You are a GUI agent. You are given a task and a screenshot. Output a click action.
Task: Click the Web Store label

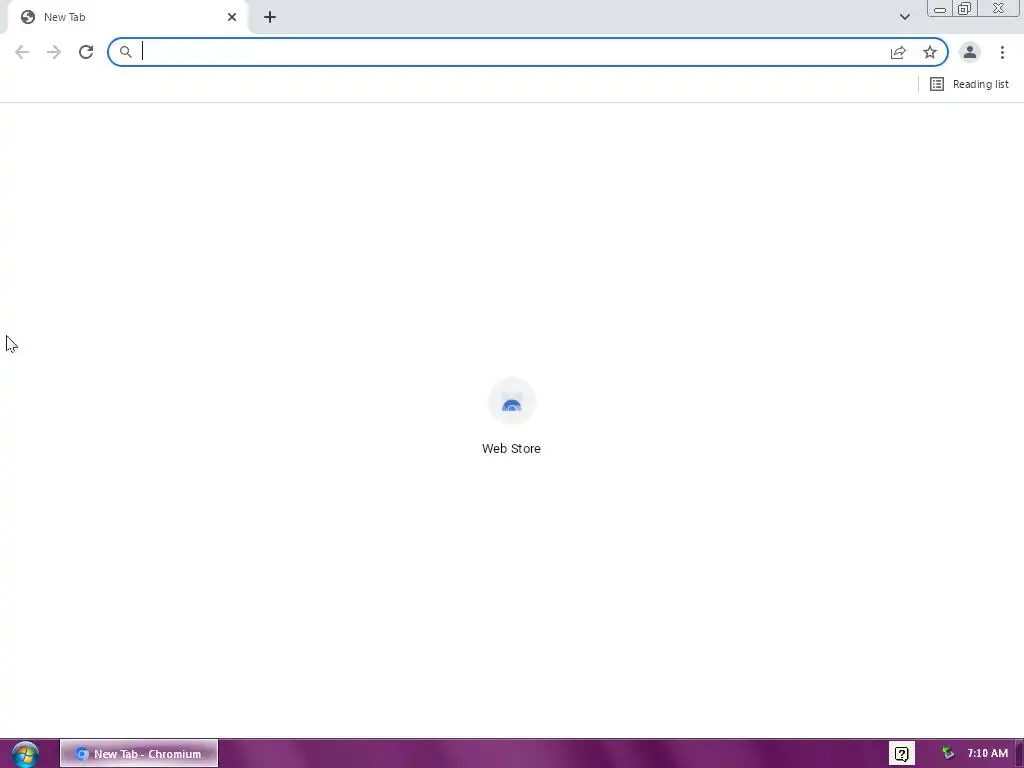tap(511, 449)
